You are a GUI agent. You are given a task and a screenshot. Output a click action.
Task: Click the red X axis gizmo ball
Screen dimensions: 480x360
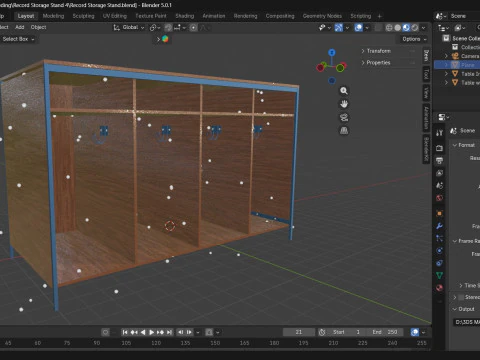coord(320,68)
